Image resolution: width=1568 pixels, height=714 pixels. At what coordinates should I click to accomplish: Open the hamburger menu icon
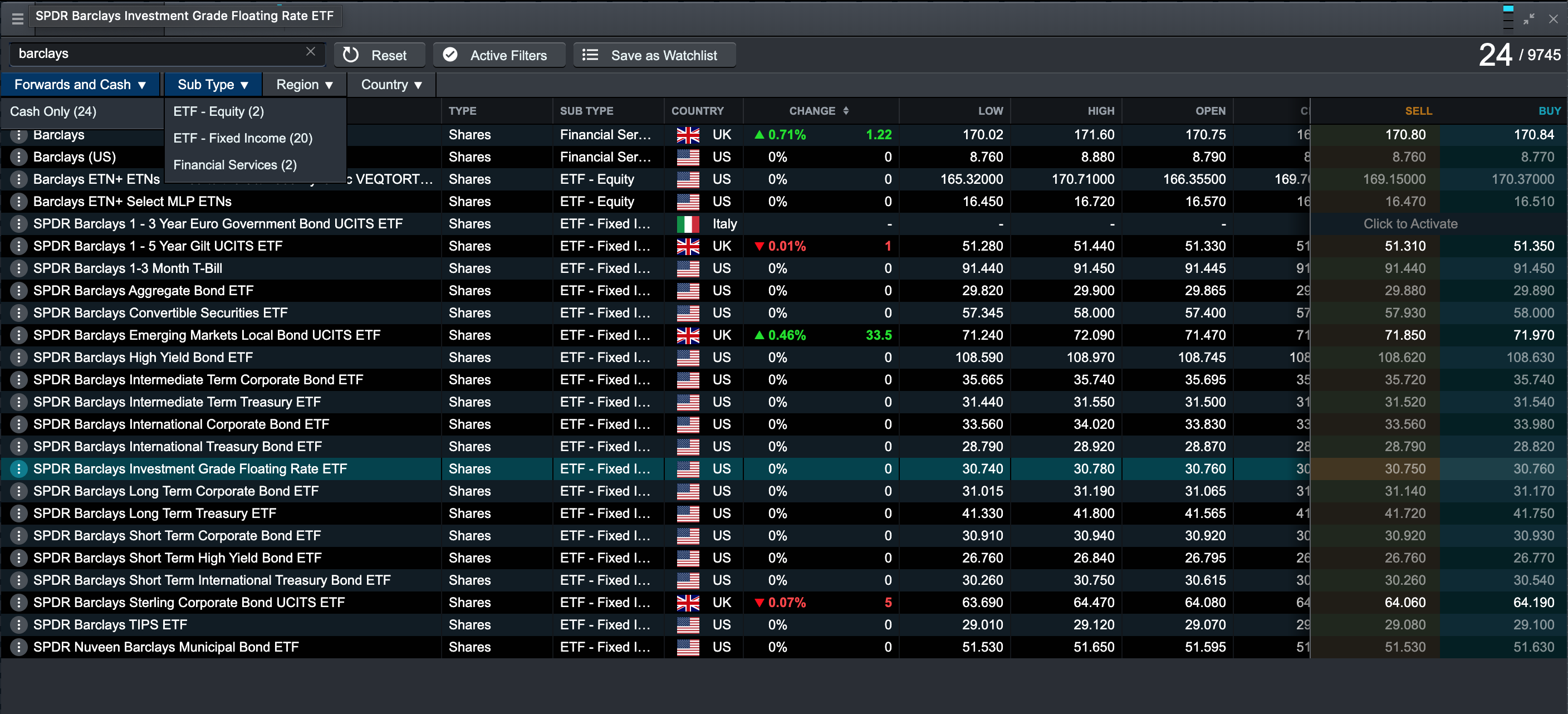tap(17, 18)
